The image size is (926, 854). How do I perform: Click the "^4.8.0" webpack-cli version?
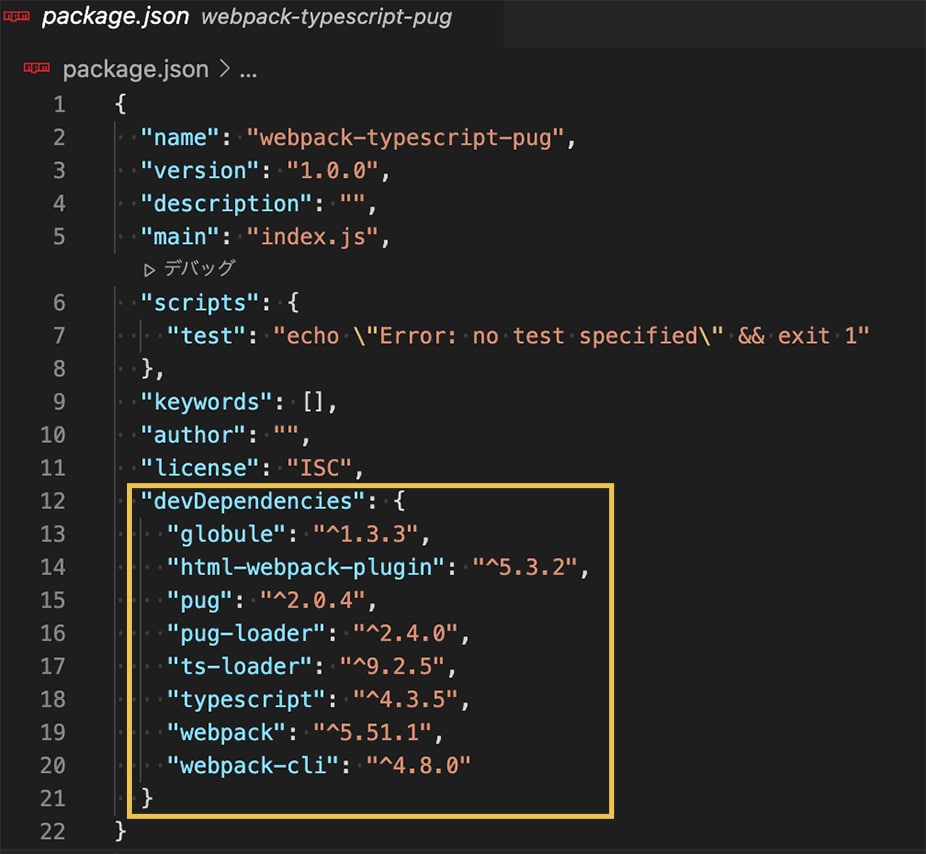(419, 766)
